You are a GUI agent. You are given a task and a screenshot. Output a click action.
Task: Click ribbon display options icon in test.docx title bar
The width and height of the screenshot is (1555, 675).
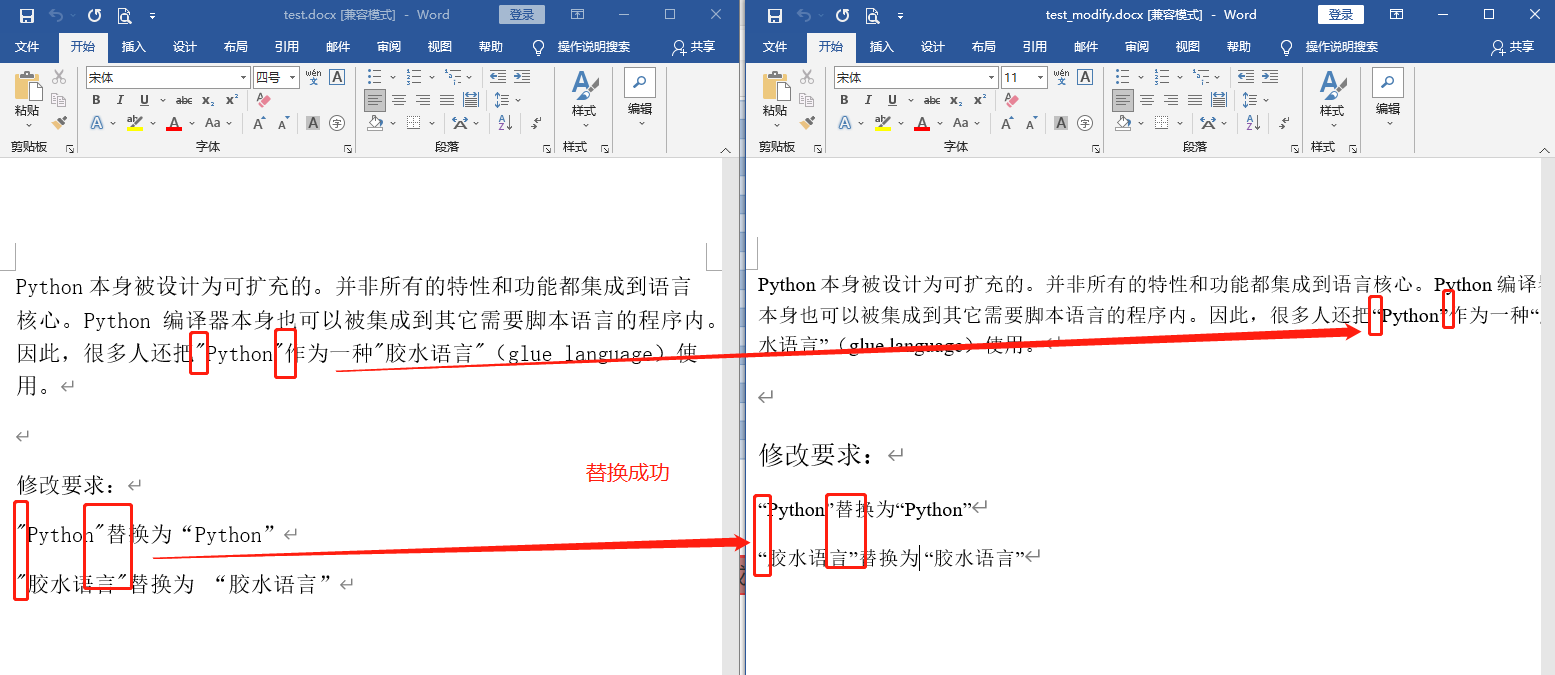tap(577, 15)
